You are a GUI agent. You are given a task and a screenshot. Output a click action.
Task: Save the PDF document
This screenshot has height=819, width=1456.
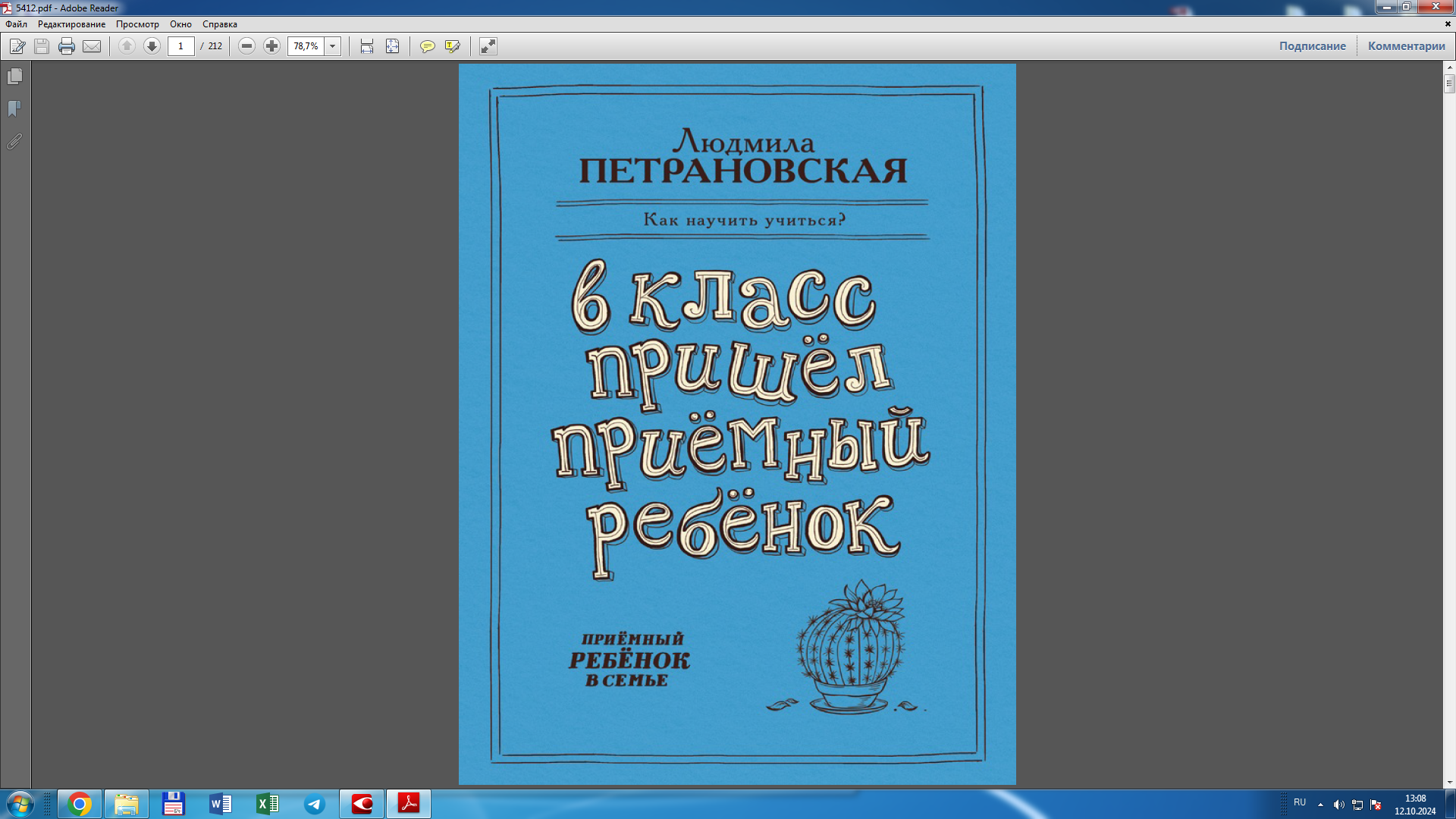coord(41,46)
